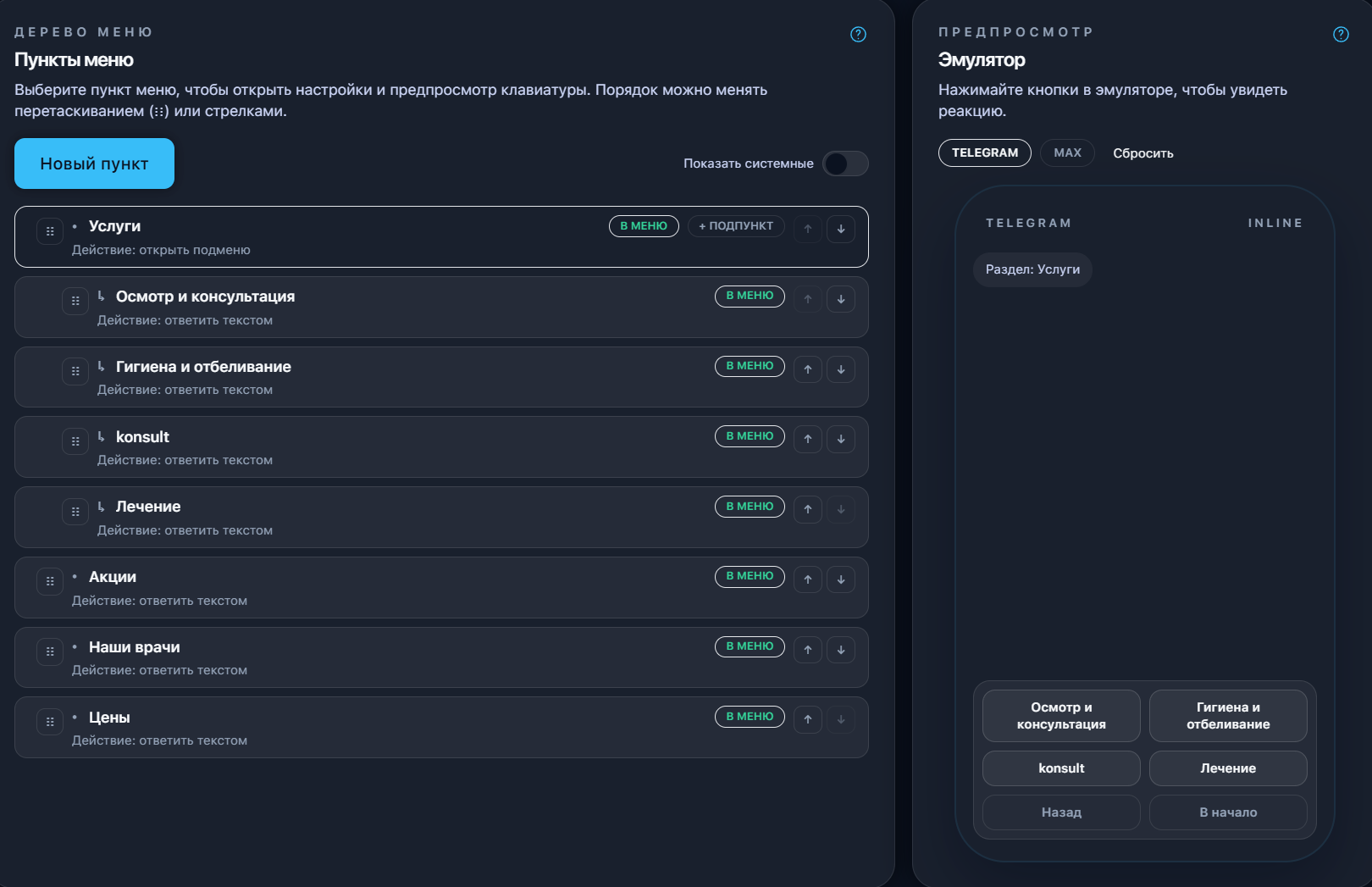The image size is (1372, 887).
Task: Open help icon in emulator preview panel
Action: [1341, 35]
